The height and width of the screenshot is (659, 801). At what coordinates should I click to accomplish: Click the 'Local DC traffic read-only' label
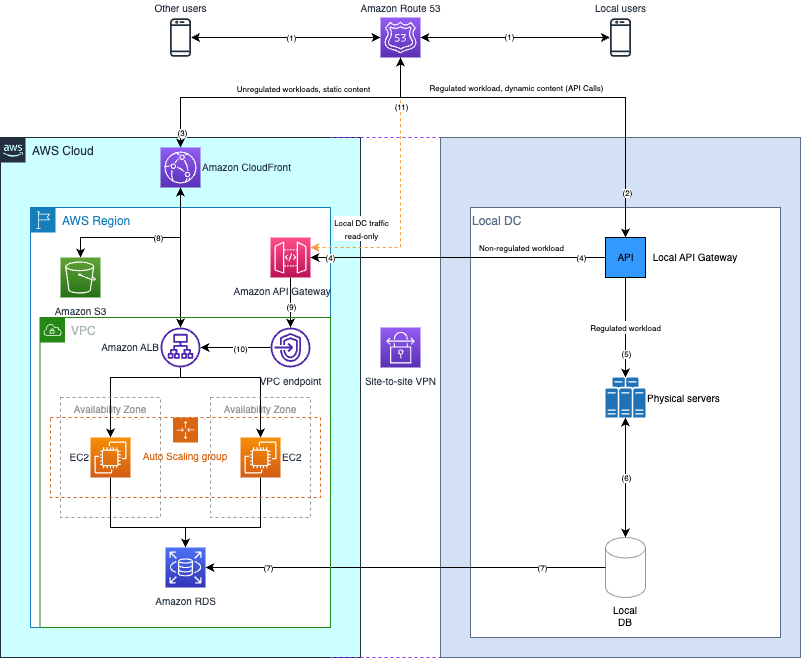point(361,230)
